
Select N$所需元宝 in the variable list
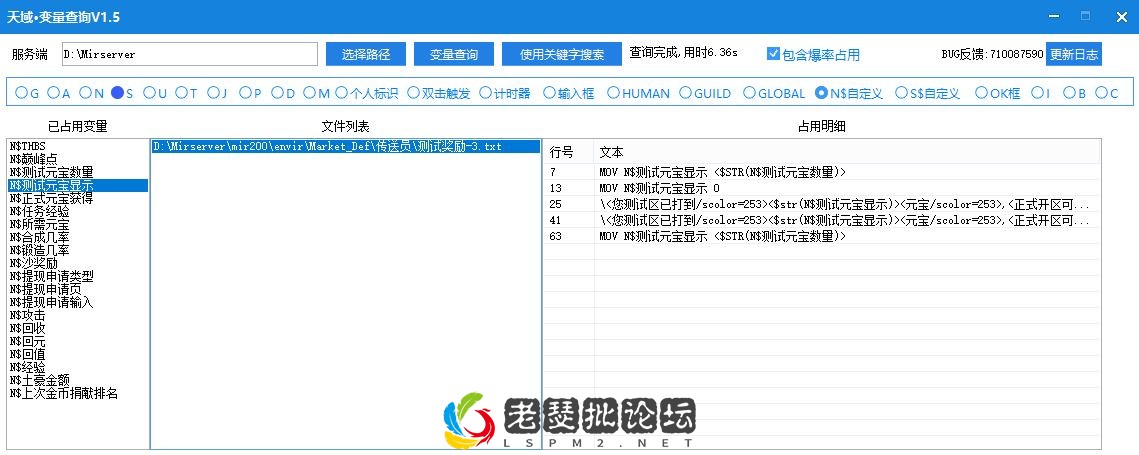pyautogui.click(x=77, y=225)
